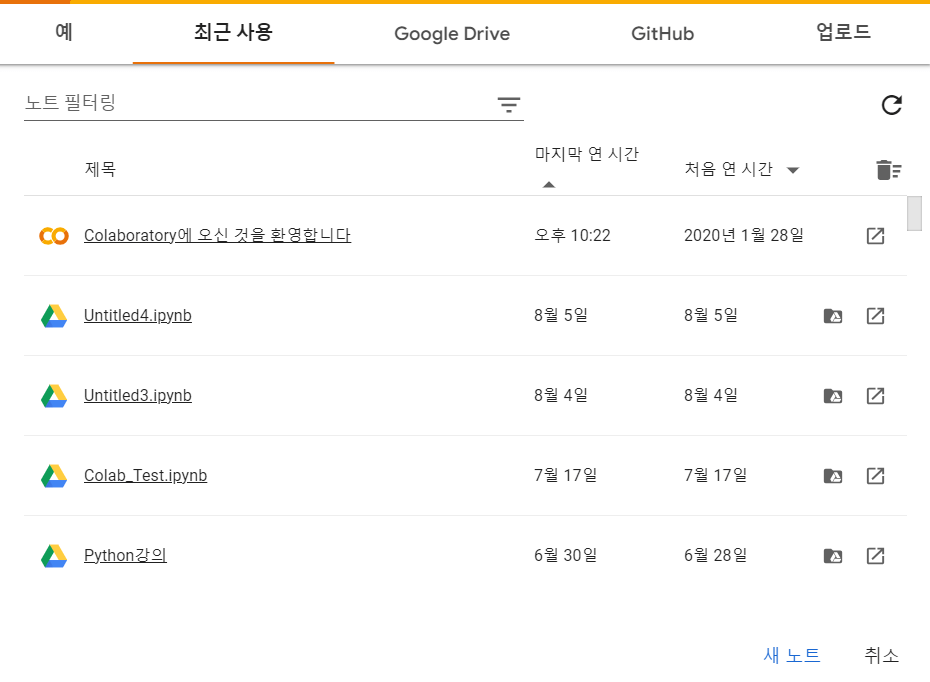This screenshot has height=682, width=930.
Task: Clear recent list with trash icon
Action: click(x=888, y=170)
